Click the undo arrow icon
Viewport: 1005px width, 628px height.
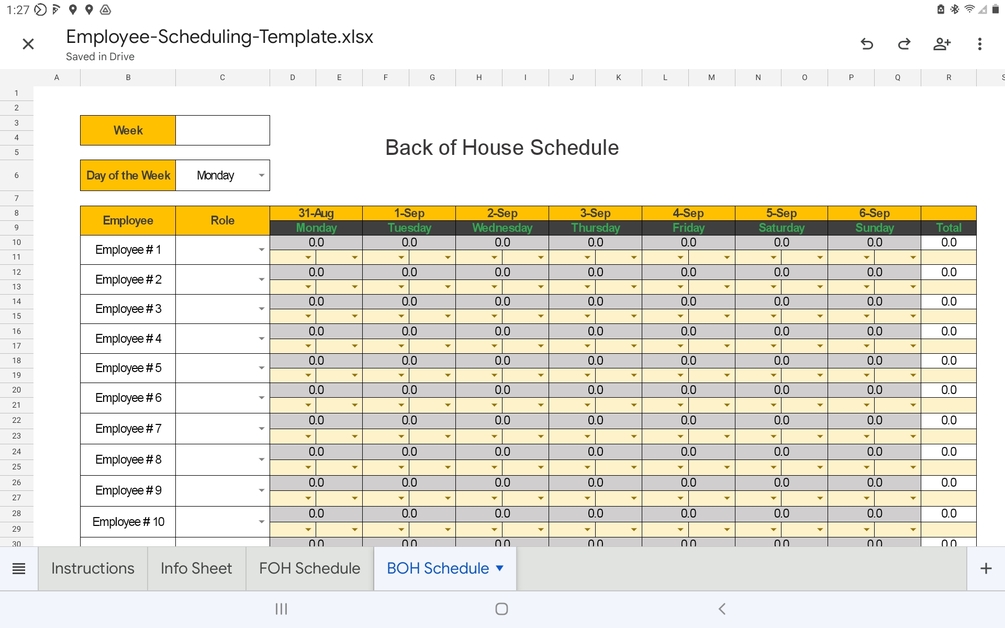coord(867,44)
